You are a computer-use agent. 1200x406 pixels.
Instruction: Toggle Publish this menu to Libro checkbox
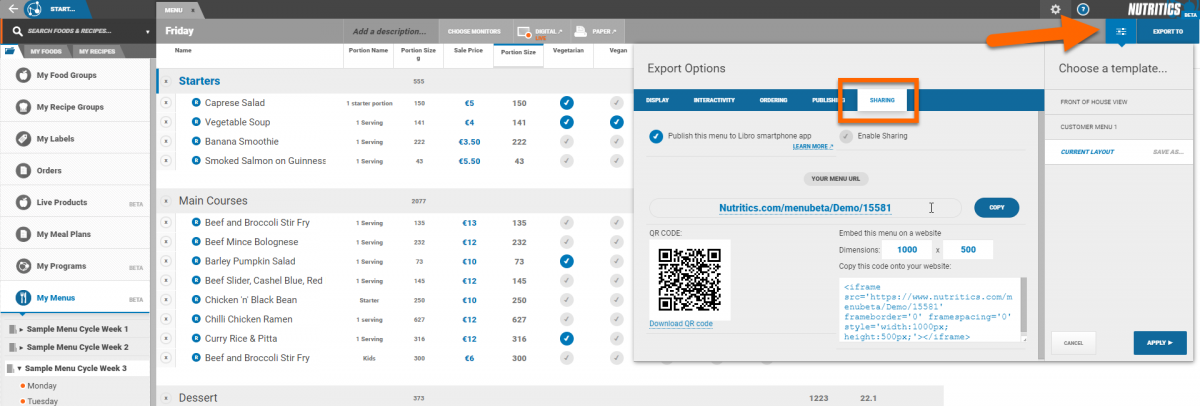pos(657,136)
